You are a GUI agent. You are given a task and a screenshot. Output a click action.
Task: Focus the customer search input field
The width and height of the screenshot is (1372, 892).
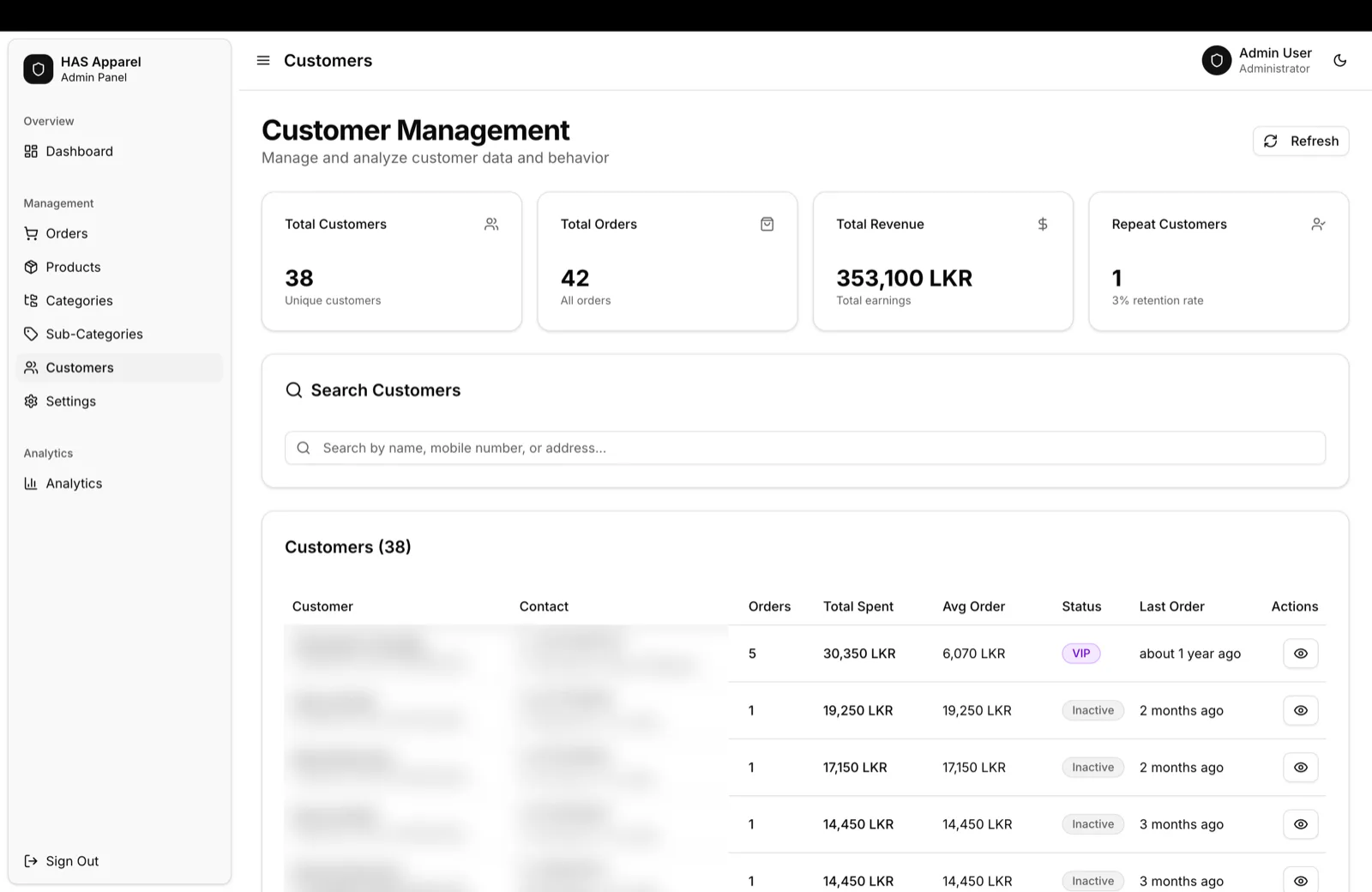(x=805, y=448)
